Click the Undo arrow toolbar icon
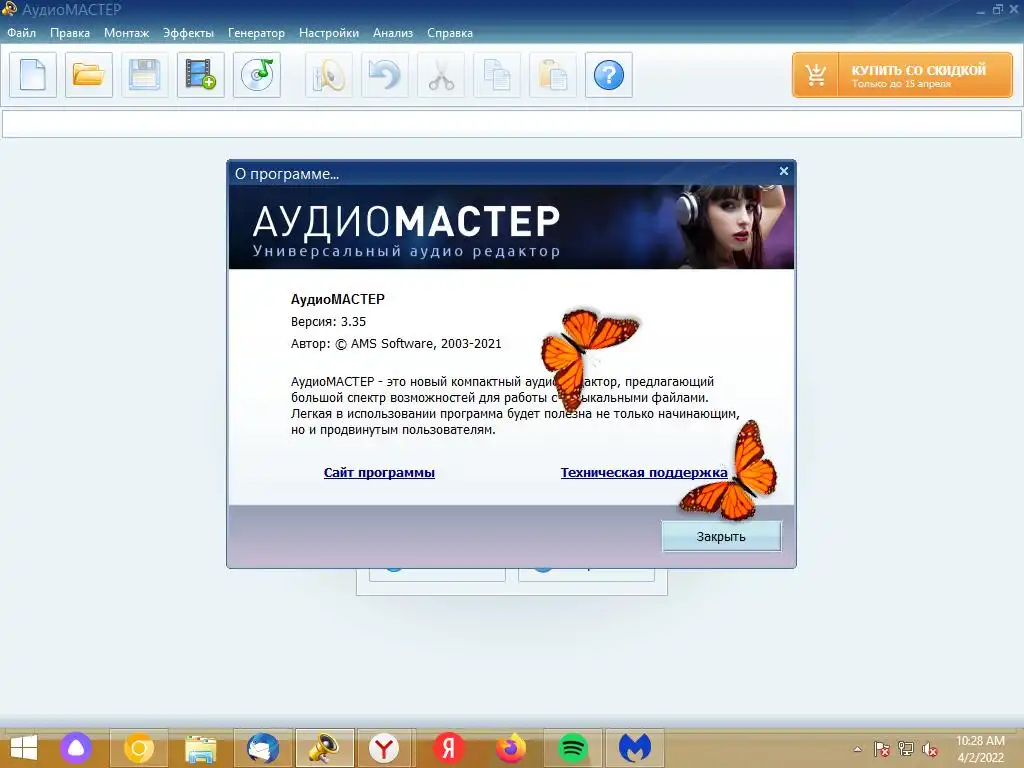The image size is (1024, 768). point(385,75)
